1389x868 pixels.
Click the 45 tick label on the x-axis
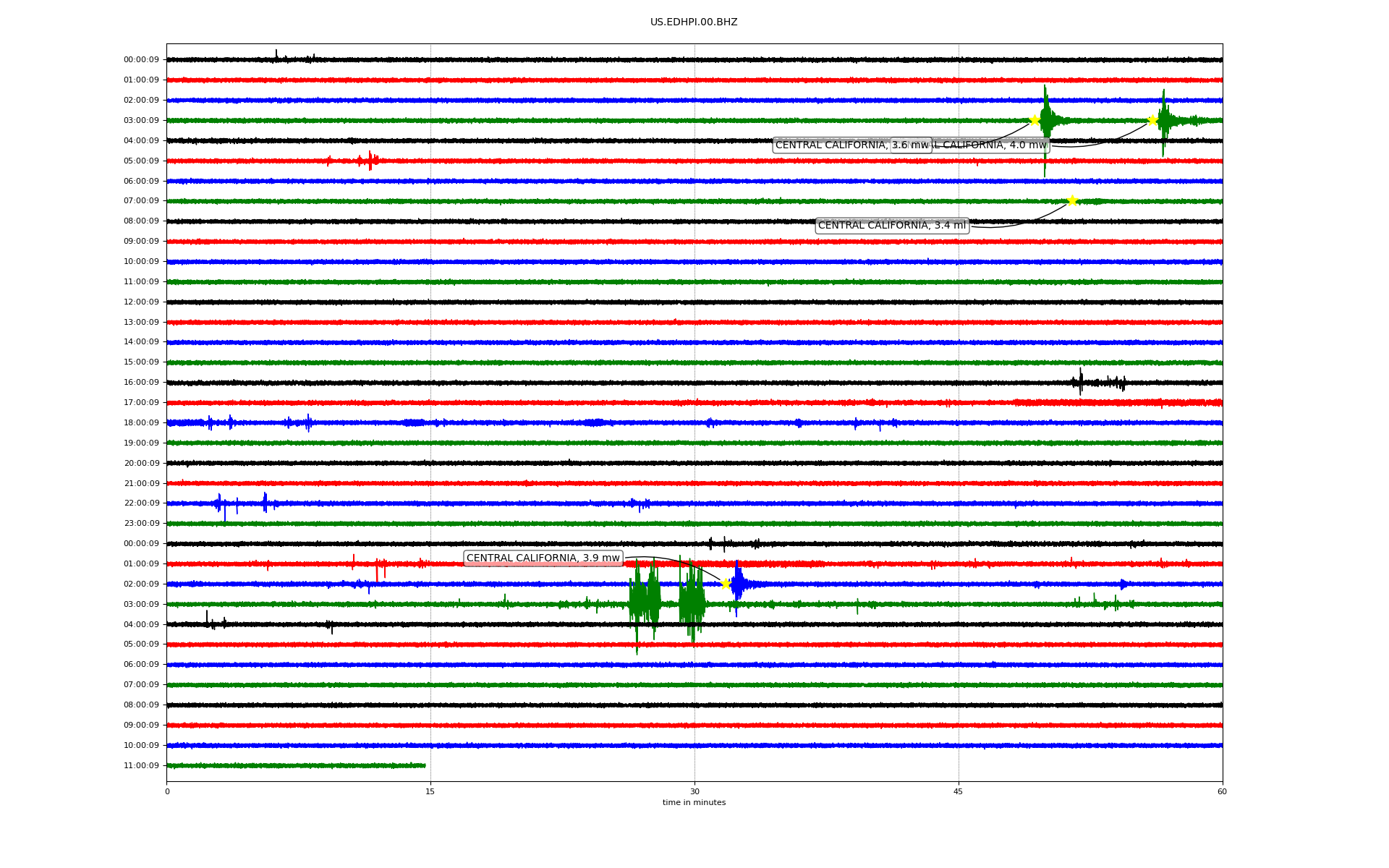pyautogui.click(x=959, y=791)
